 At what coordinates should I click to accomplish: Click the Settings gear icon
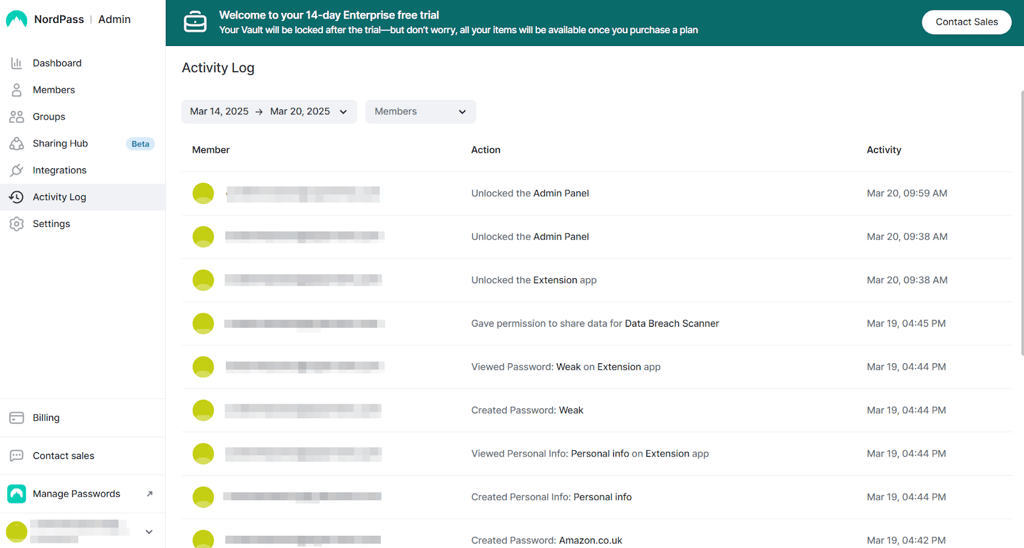16,224
